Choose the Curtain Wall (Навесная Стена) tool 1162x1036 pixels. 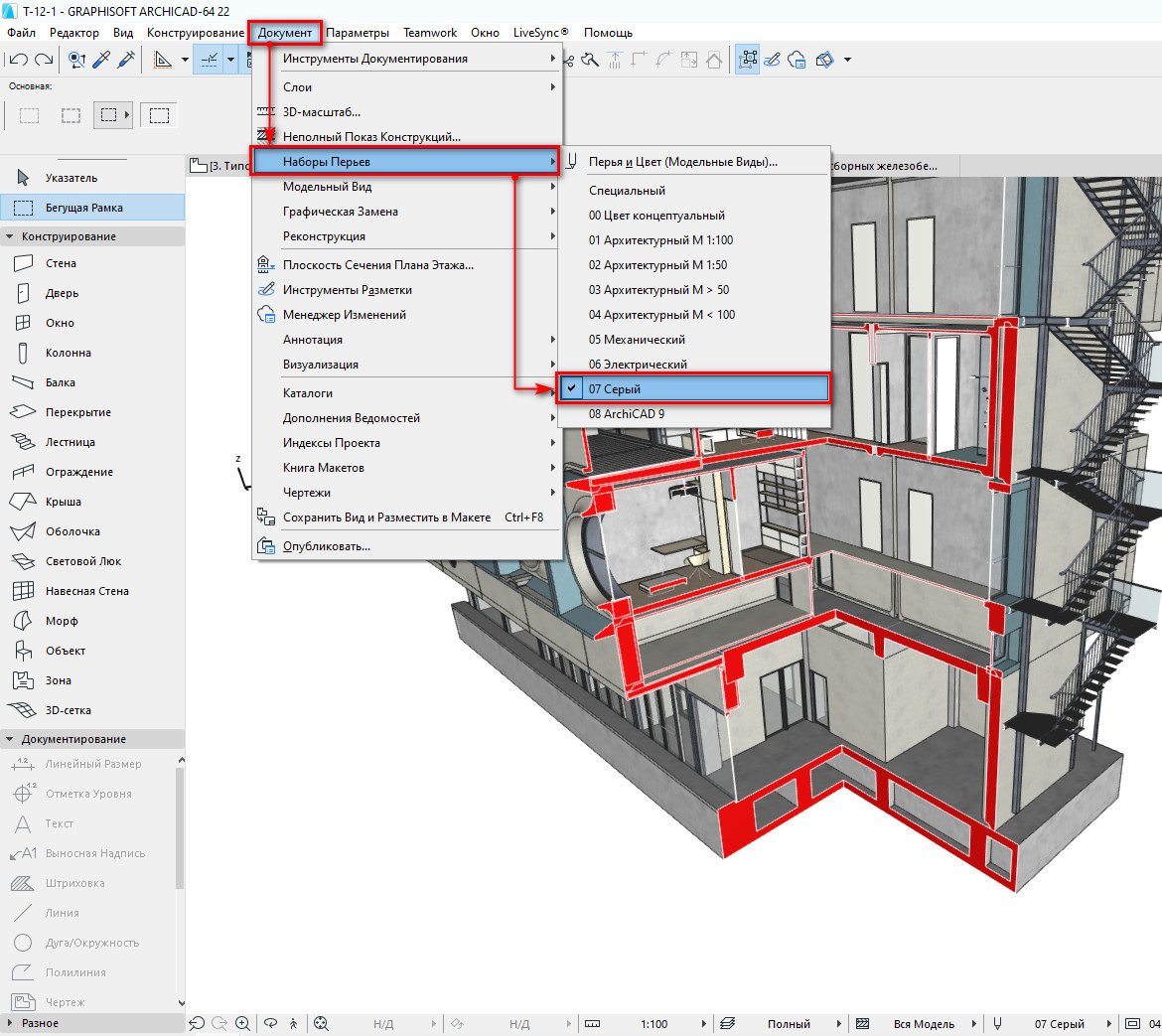86,591
